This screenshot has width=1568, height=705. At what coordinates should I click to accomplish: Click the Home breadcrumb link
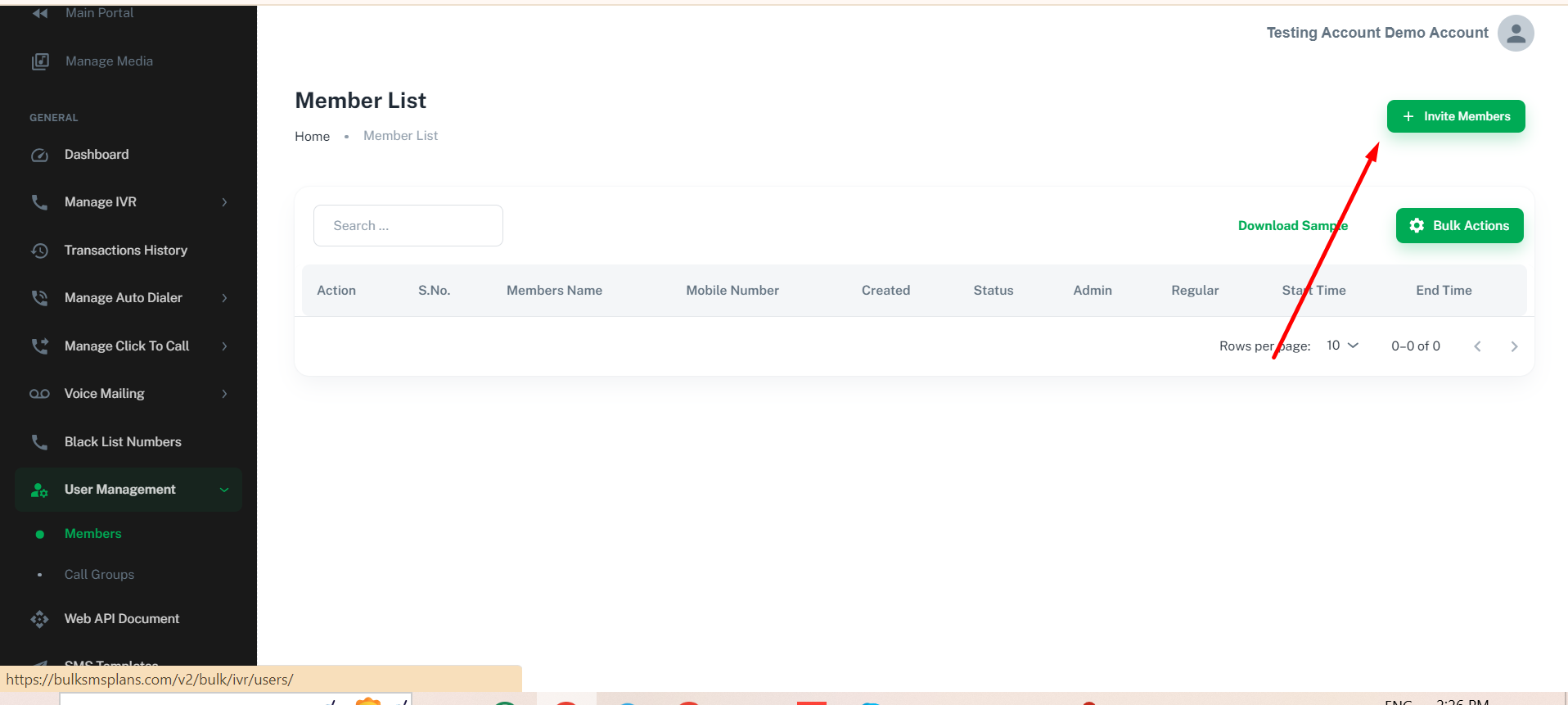[312, 137]
